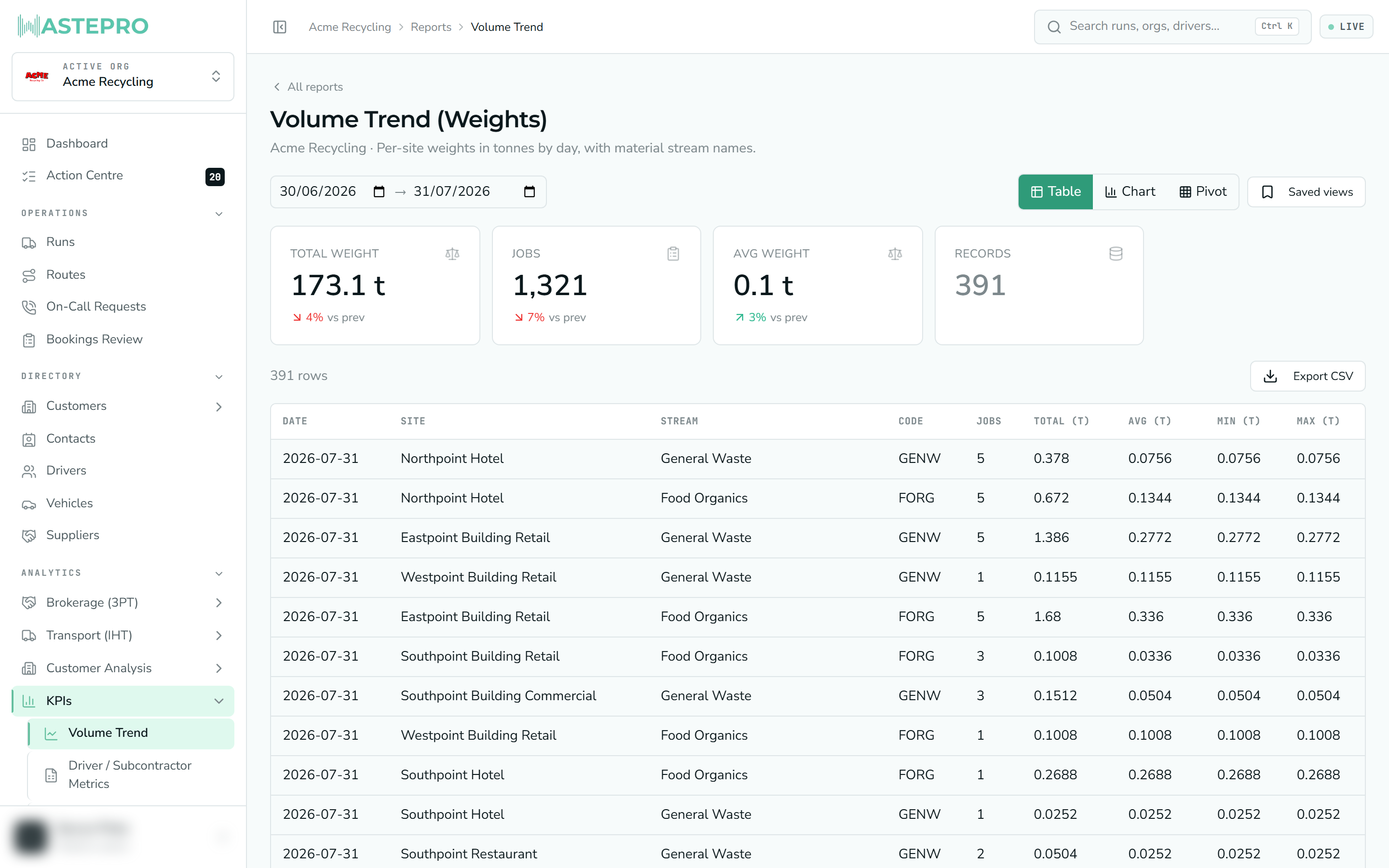The width and height of the screenshot is (1389, 868).
Task: Sort by STREAM column header
Action: pos(679,421)
